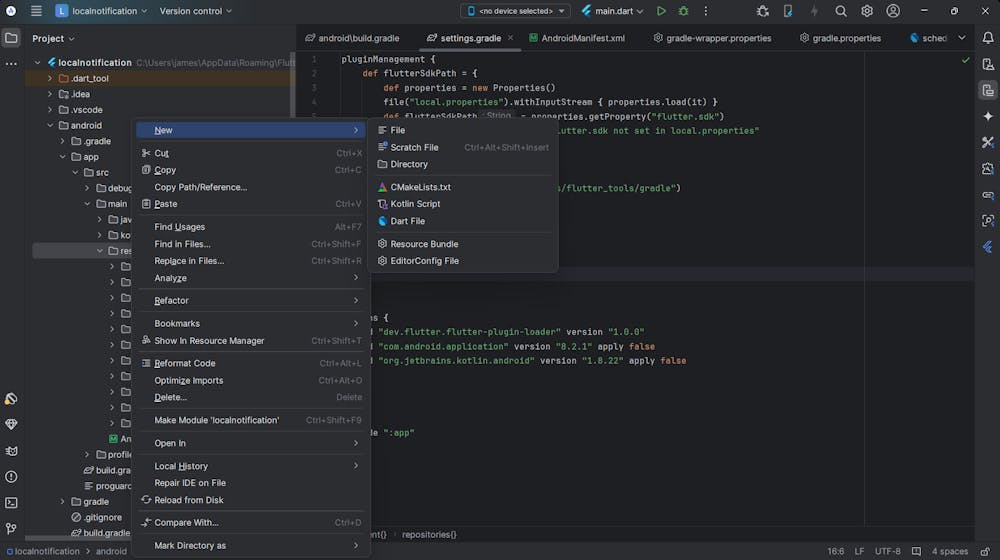Open the Git tool window in the sidebar
Image resolution: width=1000 pixels, height=560 pixels.
(x=11, y=529)
